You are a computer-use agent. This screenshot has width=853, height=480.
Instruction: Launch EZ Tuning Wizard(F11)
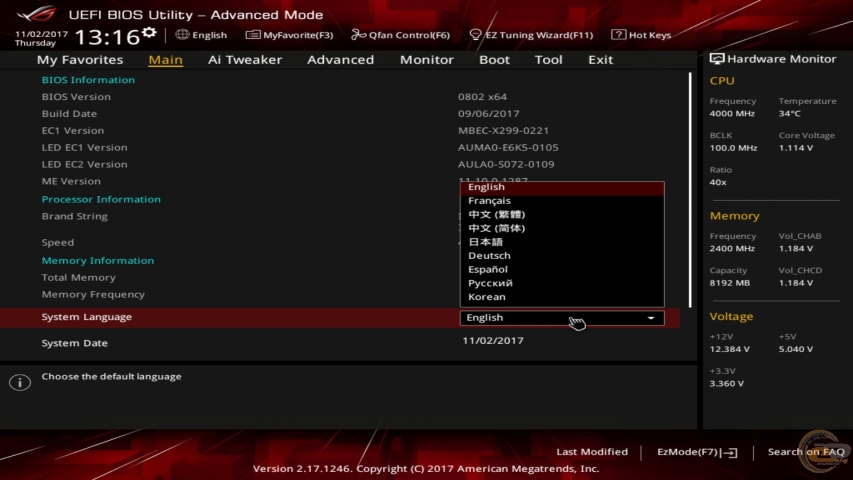click(531, 35)
